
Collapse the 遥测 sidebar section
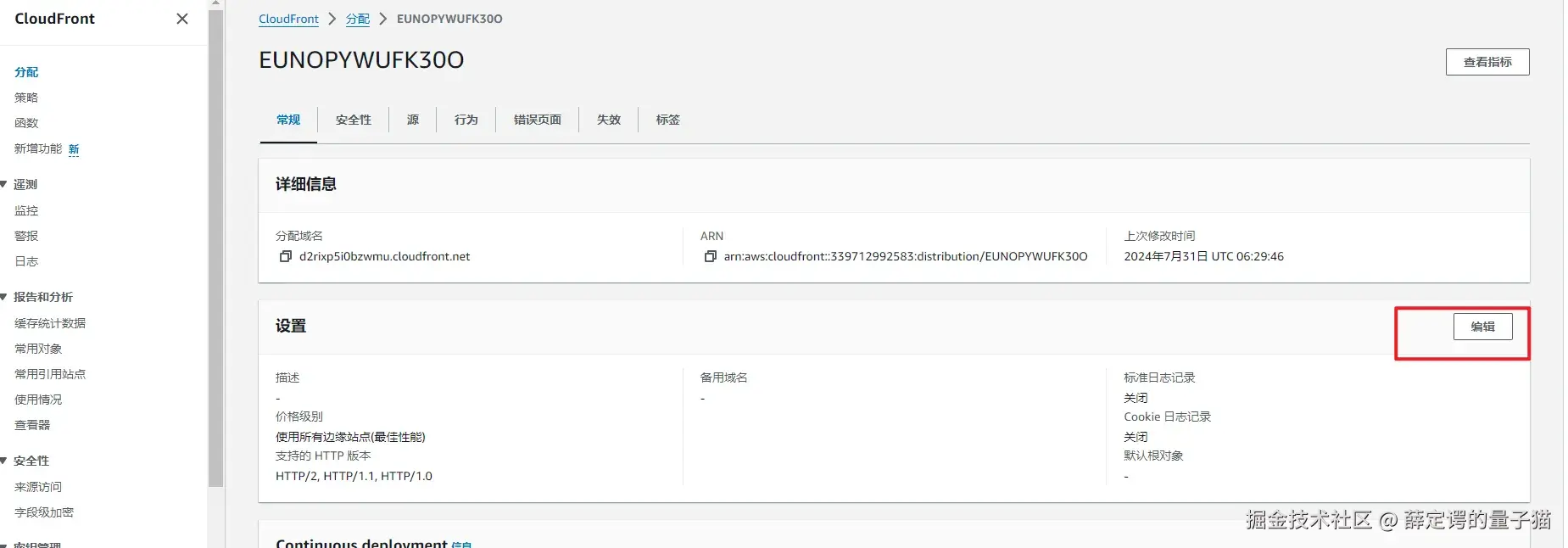coord(4,184)
